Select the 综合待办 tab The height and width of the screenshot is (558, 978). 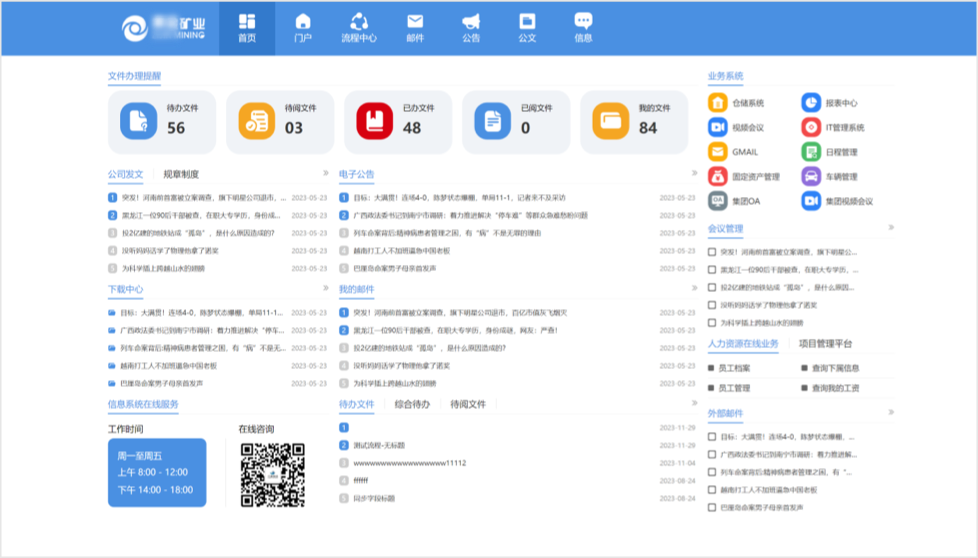pos(412,404)
